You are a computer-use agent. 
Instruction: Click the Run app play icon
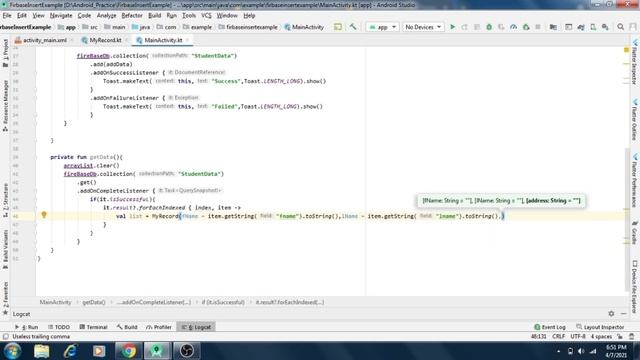[x=452, y=27]
